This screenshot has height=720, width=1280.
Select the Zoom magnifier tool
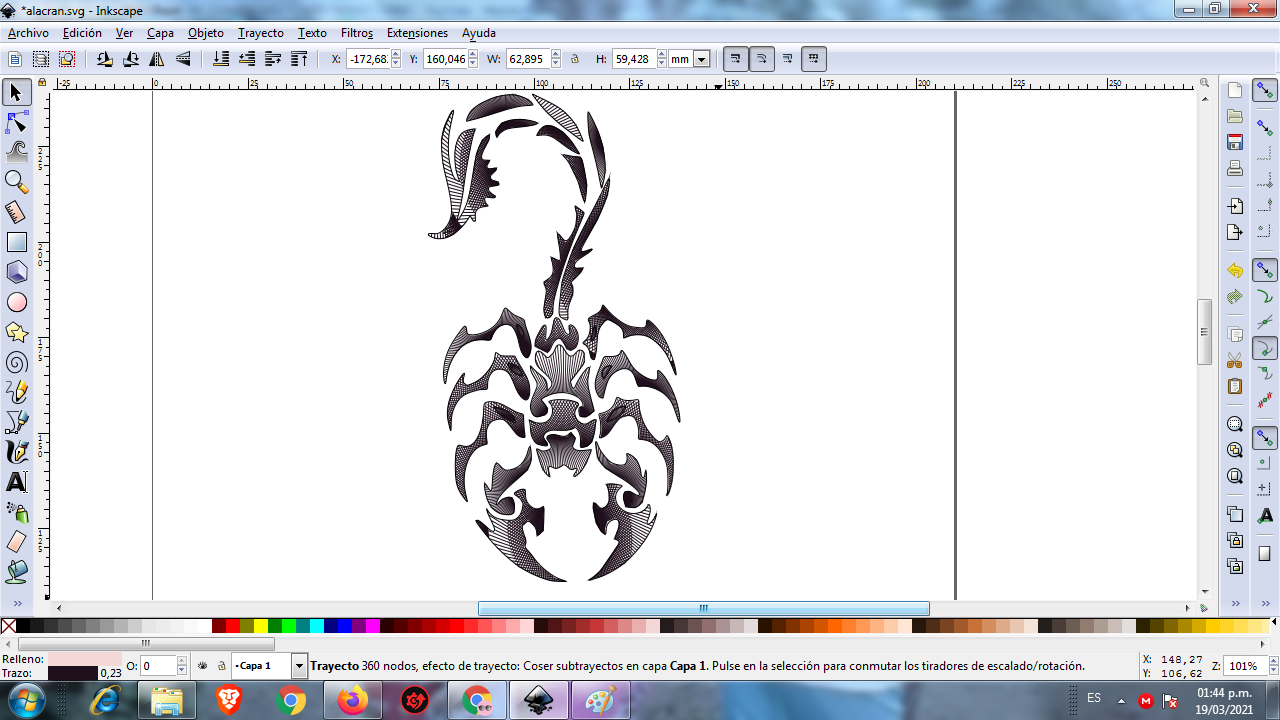(x=16, y=182)
